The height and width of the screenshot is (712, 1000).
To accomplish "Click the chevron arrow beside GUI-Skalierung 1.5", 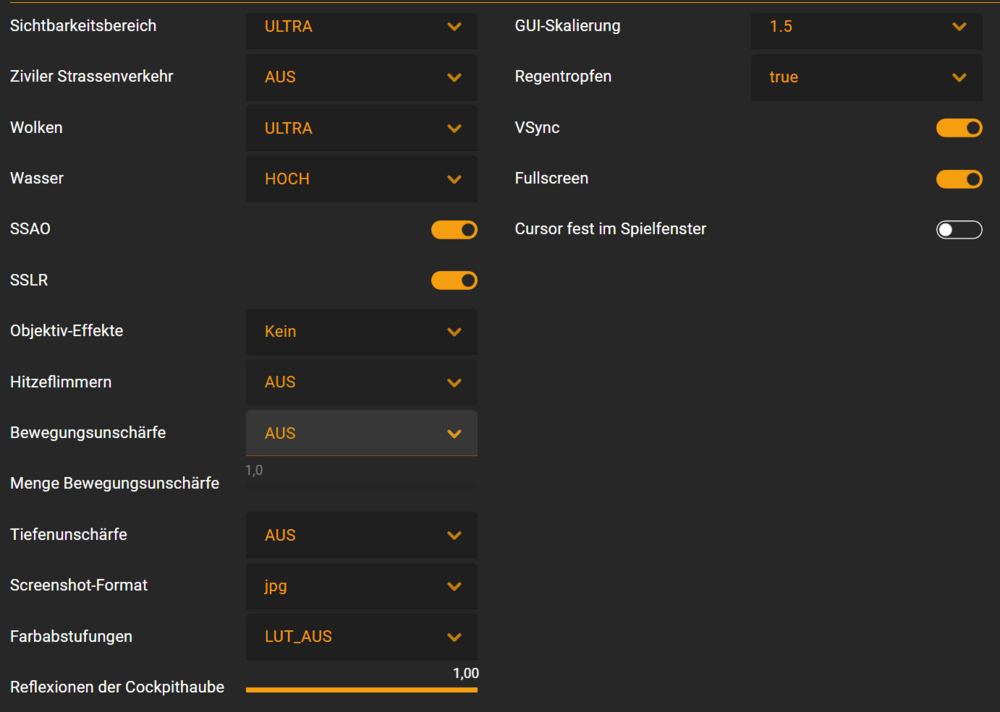I will (959, 27).
